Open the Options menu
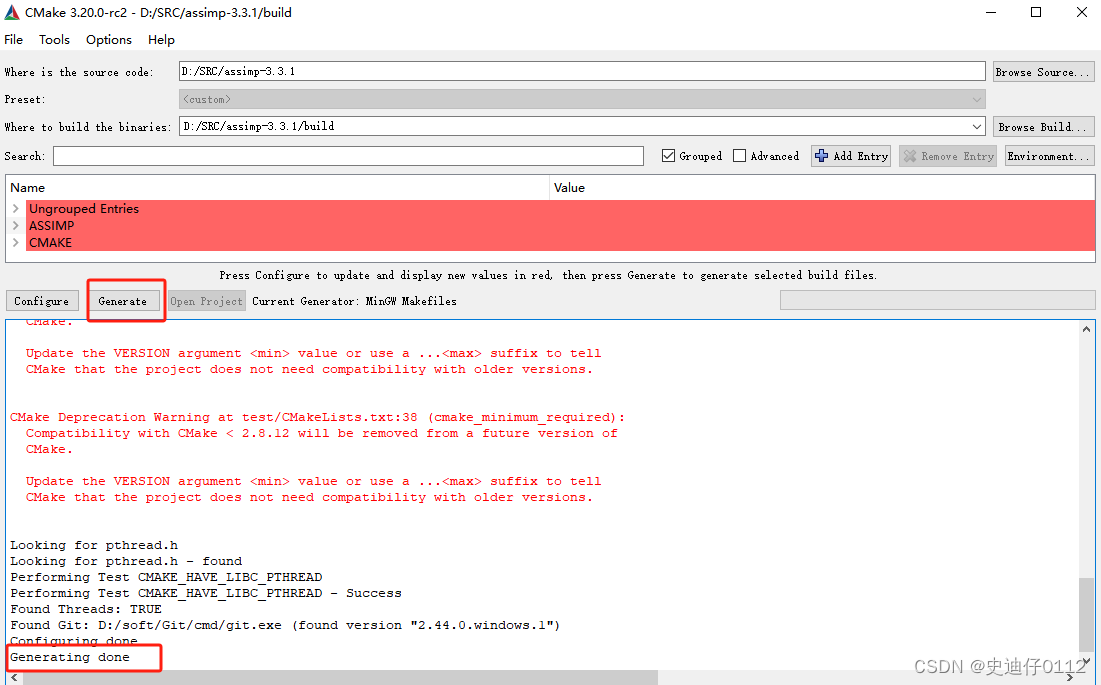Image resolution: width=1101 pixels, height=685 pixels. click(x=109, y=39)
